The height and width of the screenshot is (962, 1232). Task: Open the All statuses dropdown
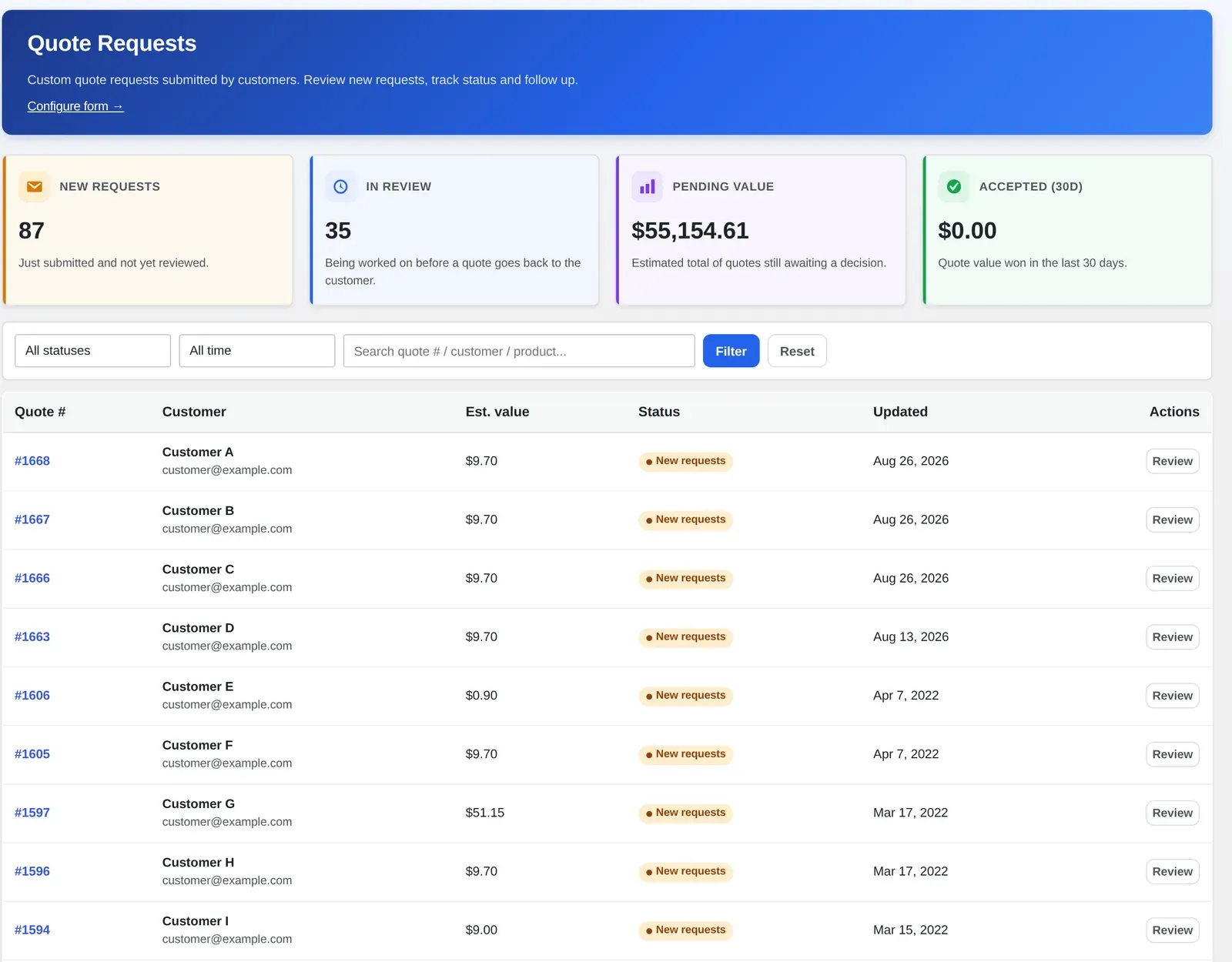pos(92,351)
